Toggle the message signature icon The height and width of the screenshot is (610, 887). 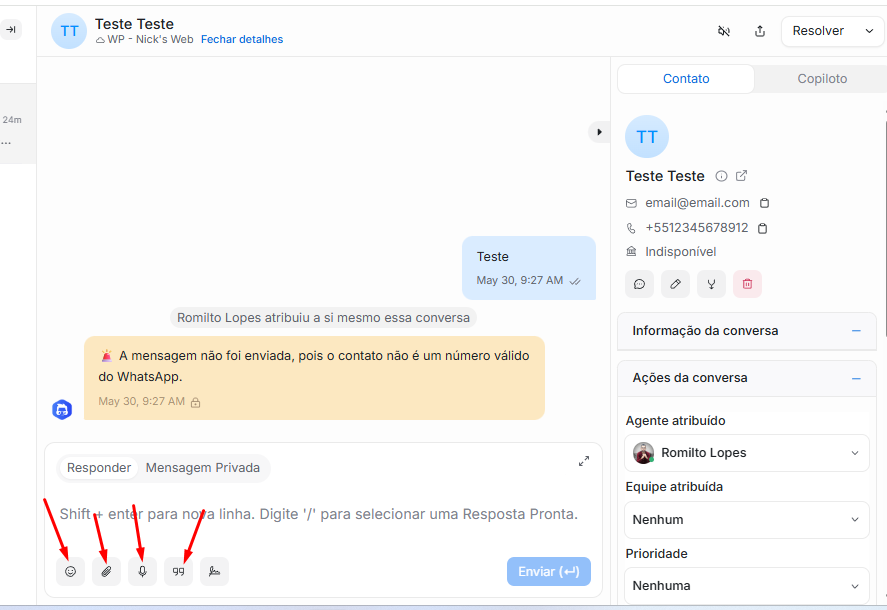[x=214, y=572]
